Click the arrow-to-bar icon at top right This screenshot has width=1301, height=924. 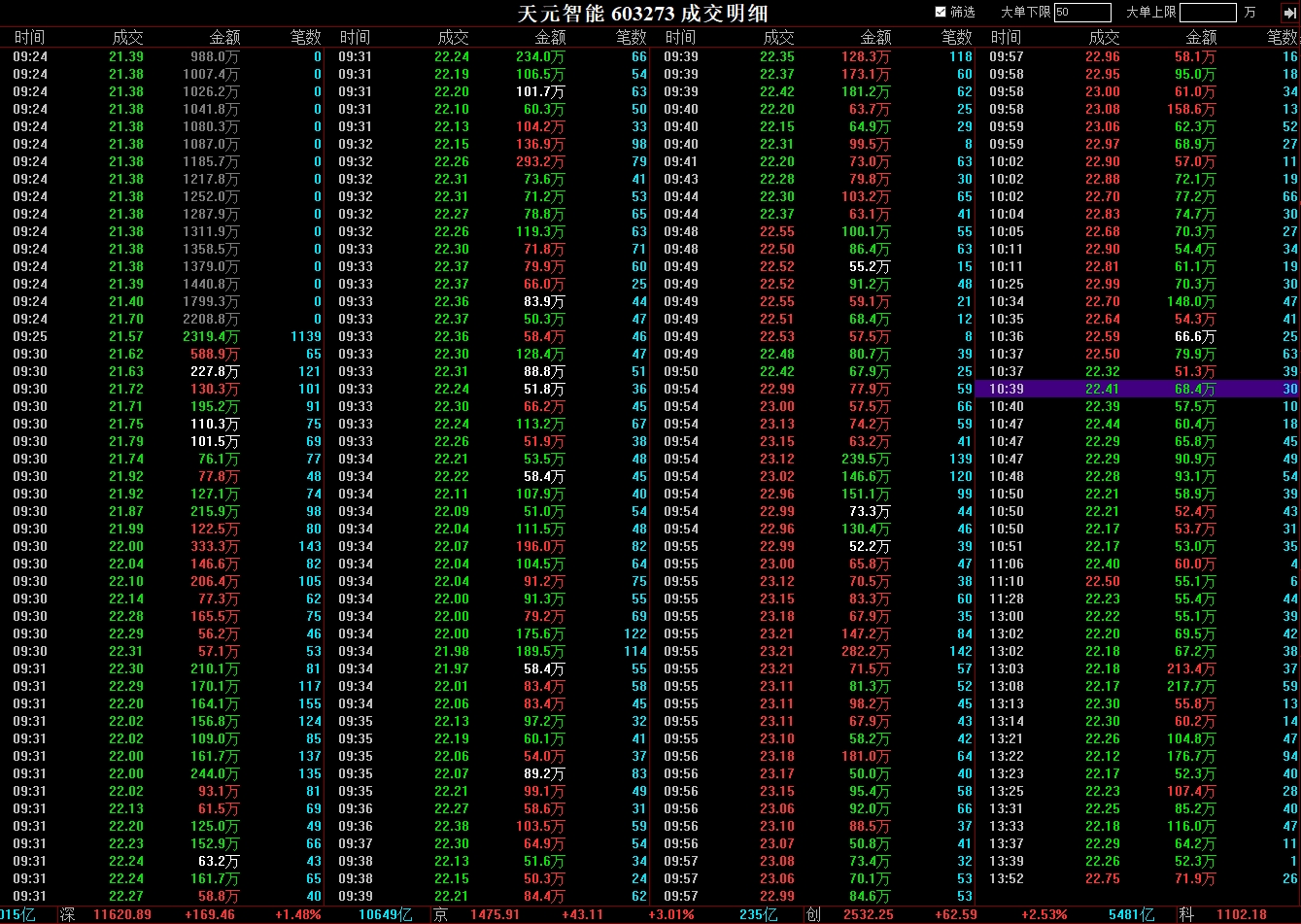click(1290, 12)
